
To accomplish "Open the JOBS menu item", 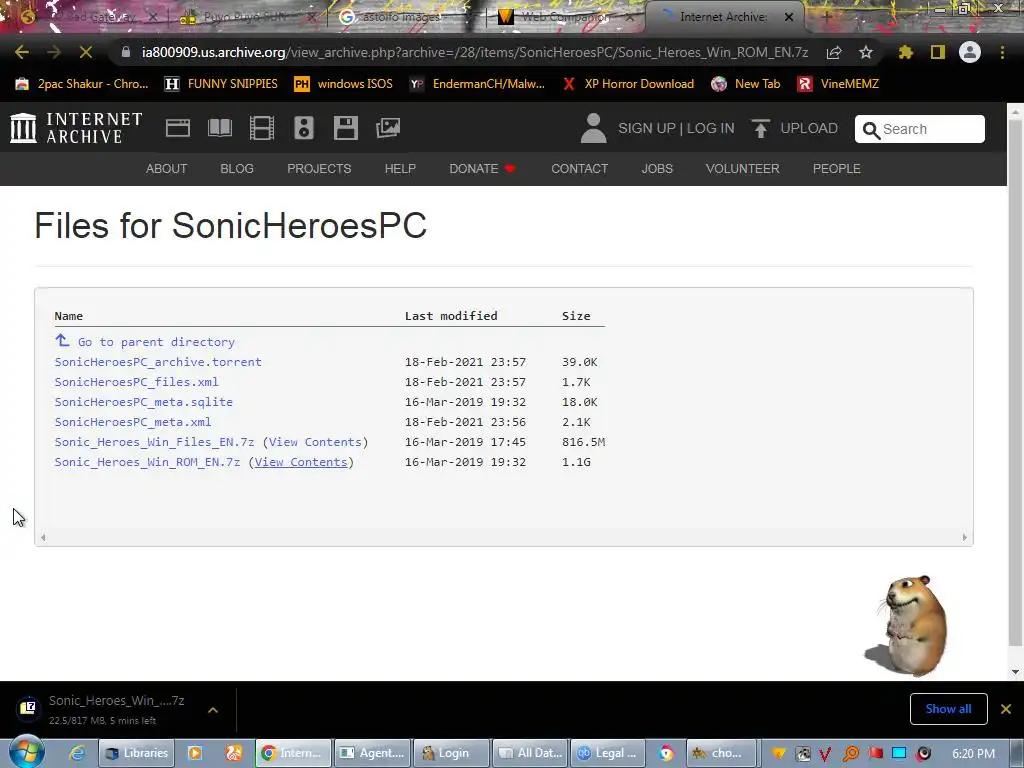I will click(x=657, y=168).
